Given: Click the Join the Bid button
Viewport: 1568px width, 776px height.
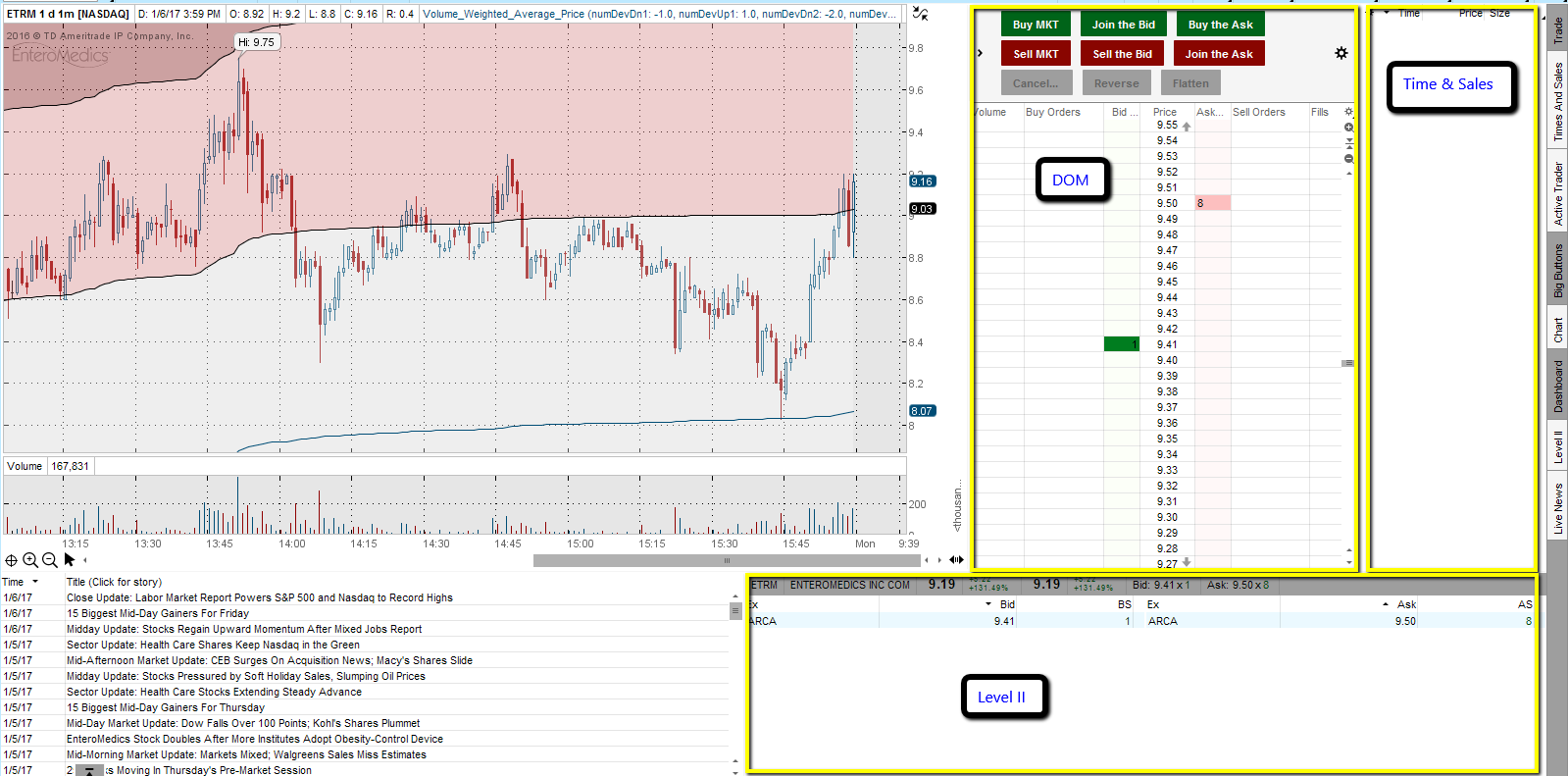Looking at the screenshot, I should coord(1124,25).
